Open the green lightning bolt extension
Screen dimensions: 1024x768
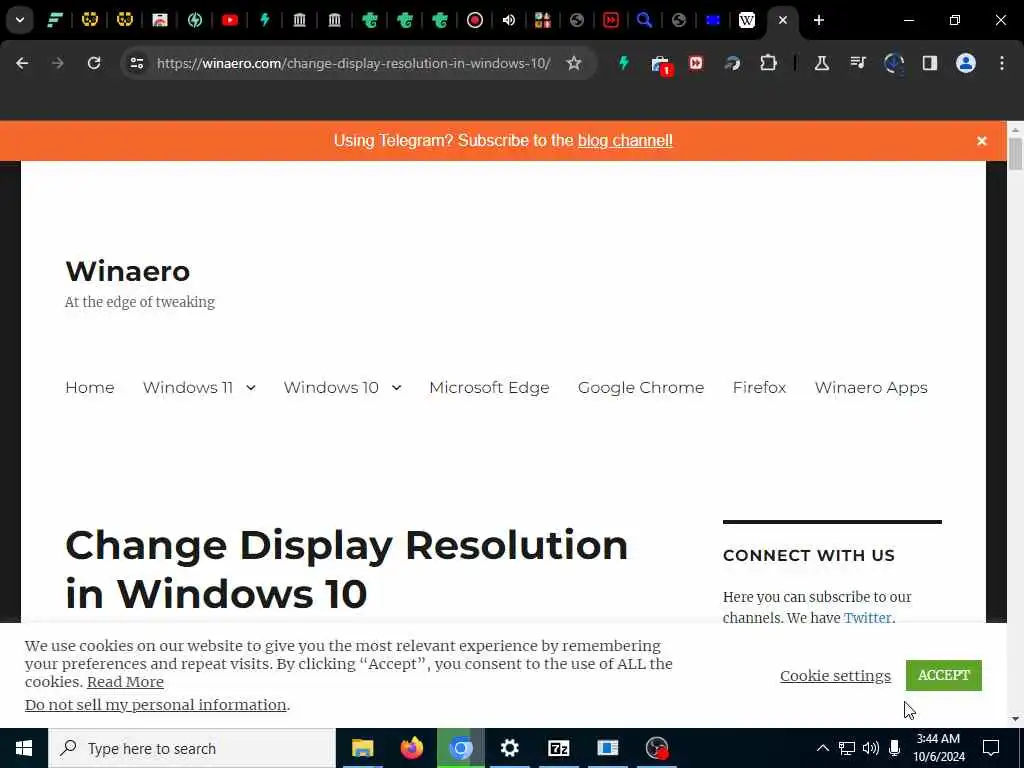click(x=624, y=63)
